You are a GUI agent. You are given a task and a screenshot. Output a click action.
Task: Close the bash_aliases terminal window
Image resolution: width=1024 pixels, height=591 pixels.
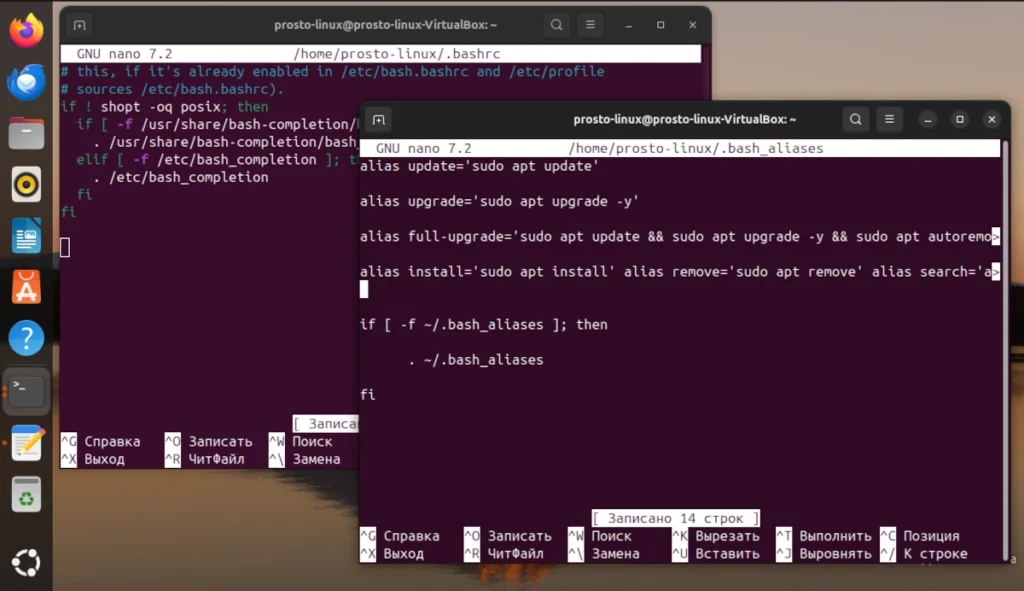pos(992,120)
